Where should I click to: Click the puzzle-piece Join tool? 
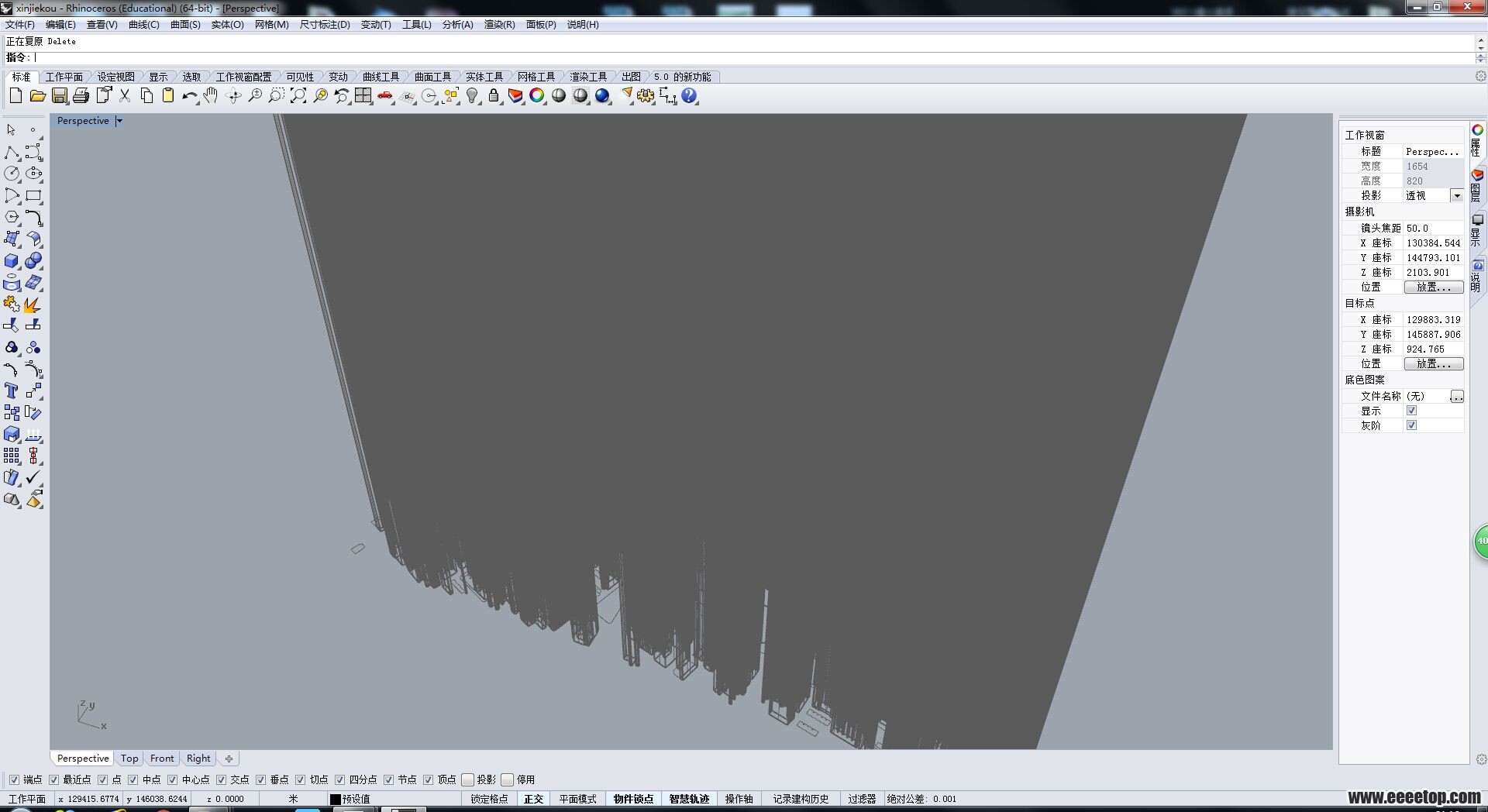coord(12,304)
